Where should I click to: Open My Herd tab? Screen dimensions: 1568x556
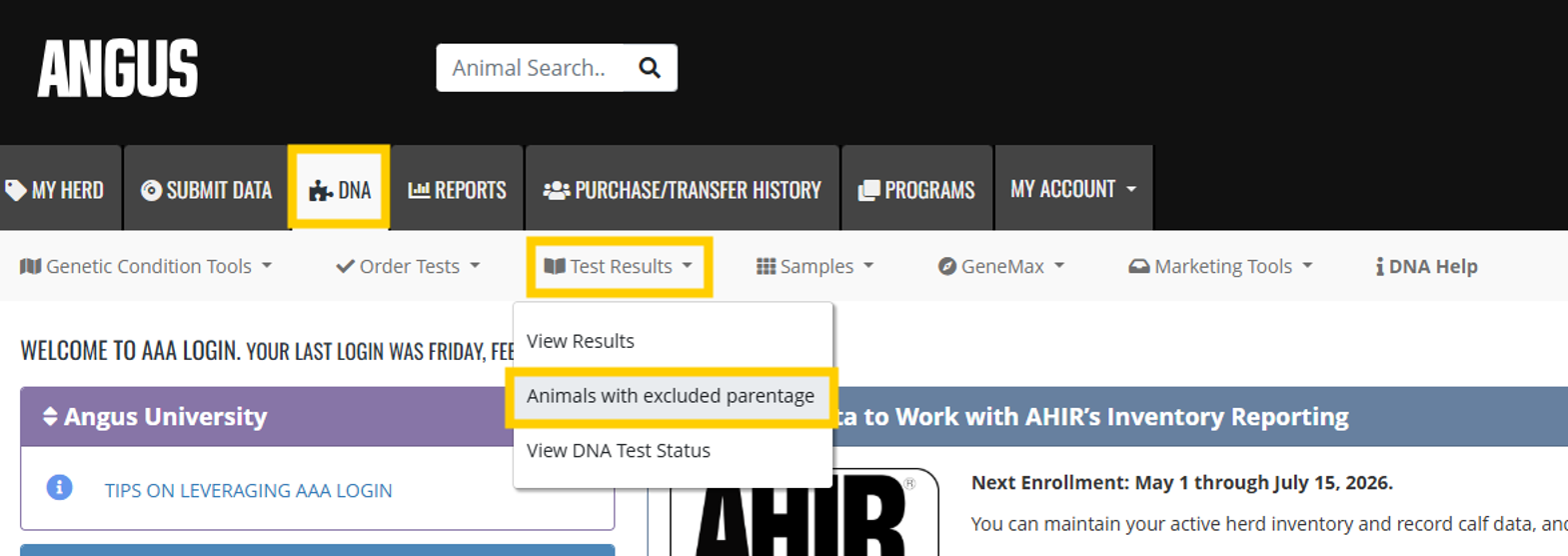[57, 190]
